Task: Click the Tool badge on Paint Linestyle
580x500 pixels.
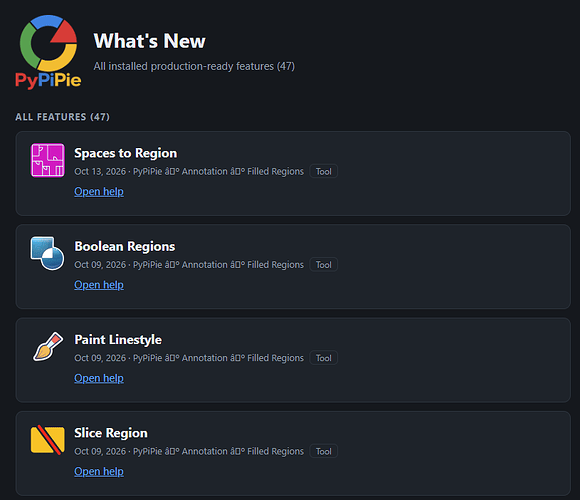Action: point(324,358)
